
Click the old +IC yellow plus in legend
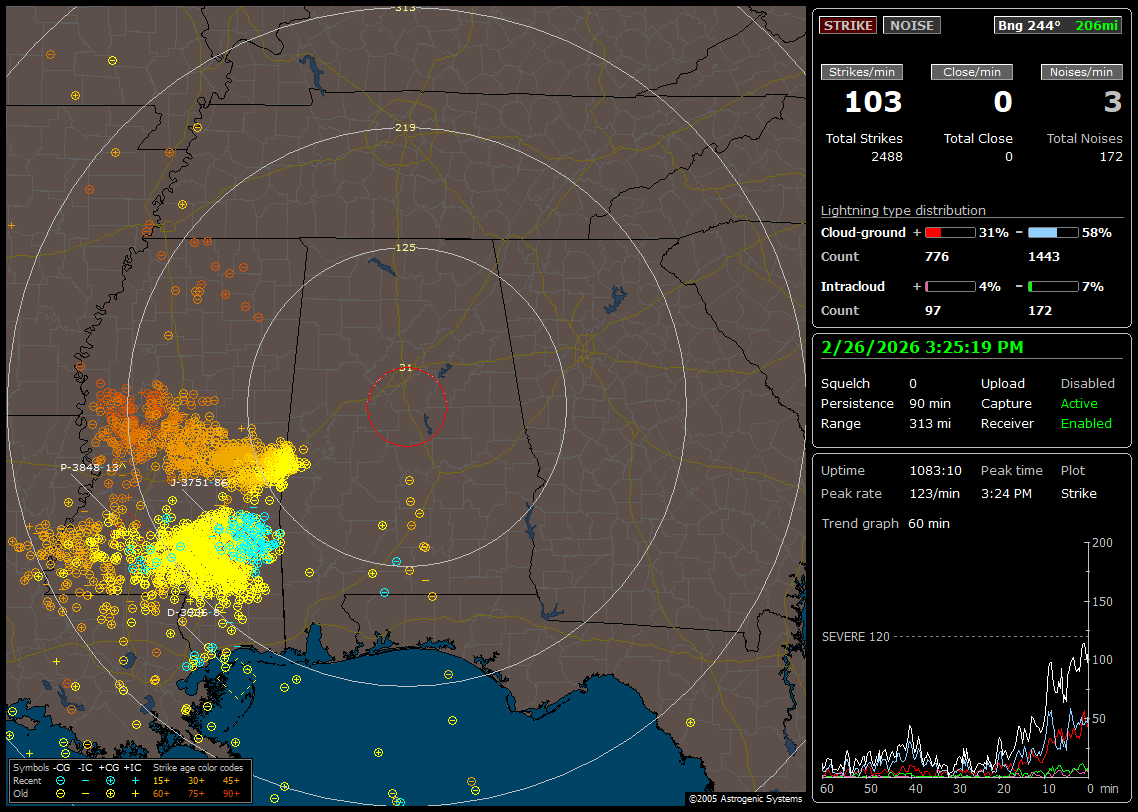[x=135, y=793]
